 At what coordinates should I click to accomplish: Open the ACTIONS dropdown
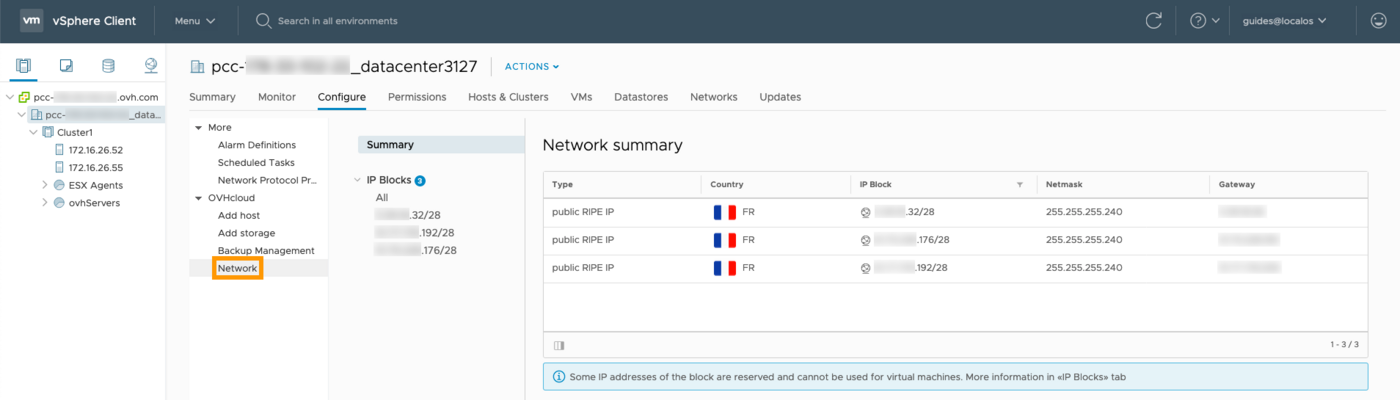click(x=532, y=66)
